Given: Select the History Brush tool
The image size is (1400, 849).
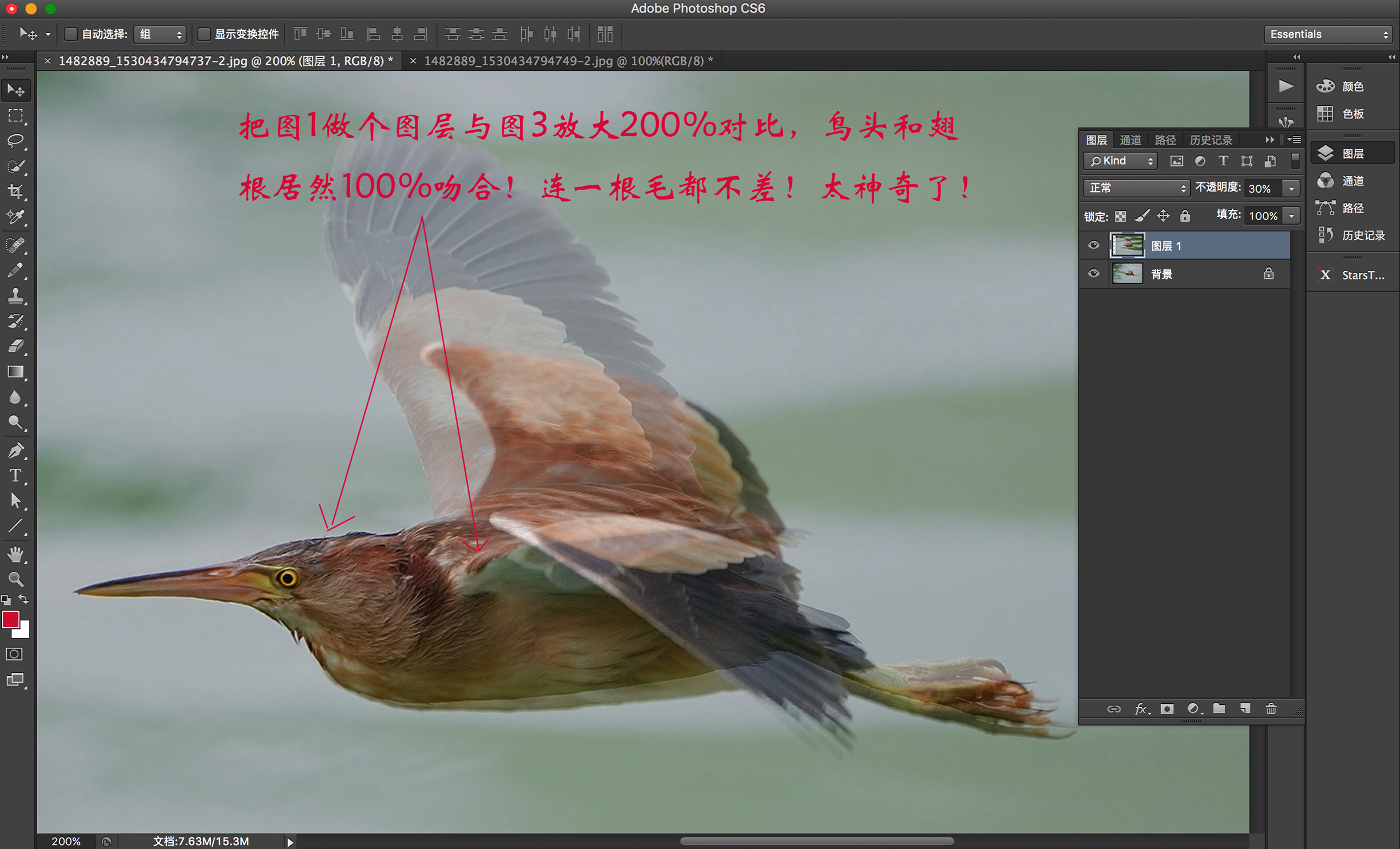Looking at the screenshot, I should click(x=15, y=321).
